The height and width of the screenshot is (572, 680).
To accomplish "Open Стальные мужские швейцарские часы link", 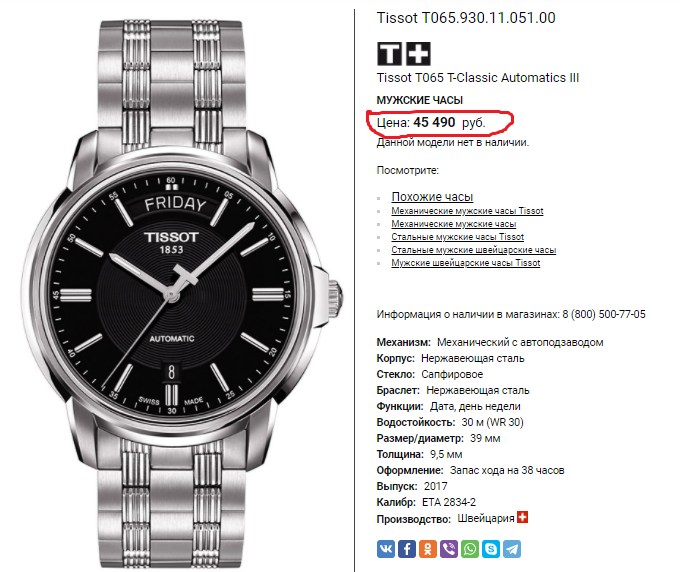I will pos(474,250).
